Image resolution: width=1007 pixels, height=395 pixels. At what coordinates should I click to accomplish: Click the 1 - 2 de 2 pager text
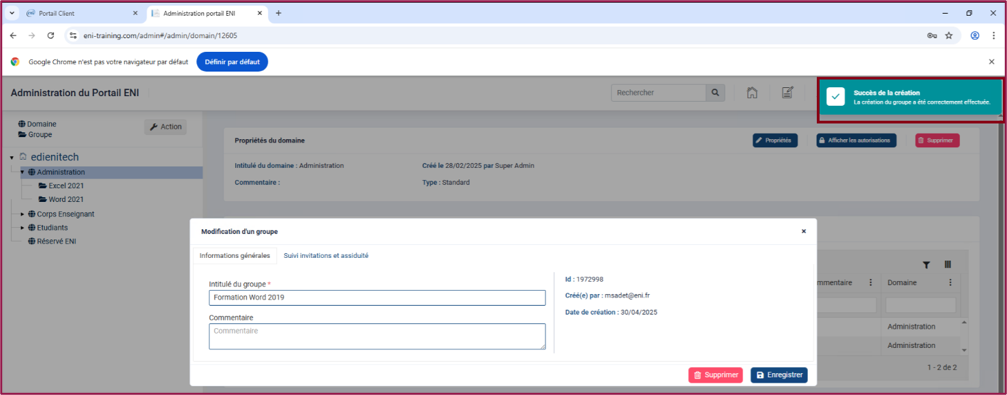click(942, 368)
